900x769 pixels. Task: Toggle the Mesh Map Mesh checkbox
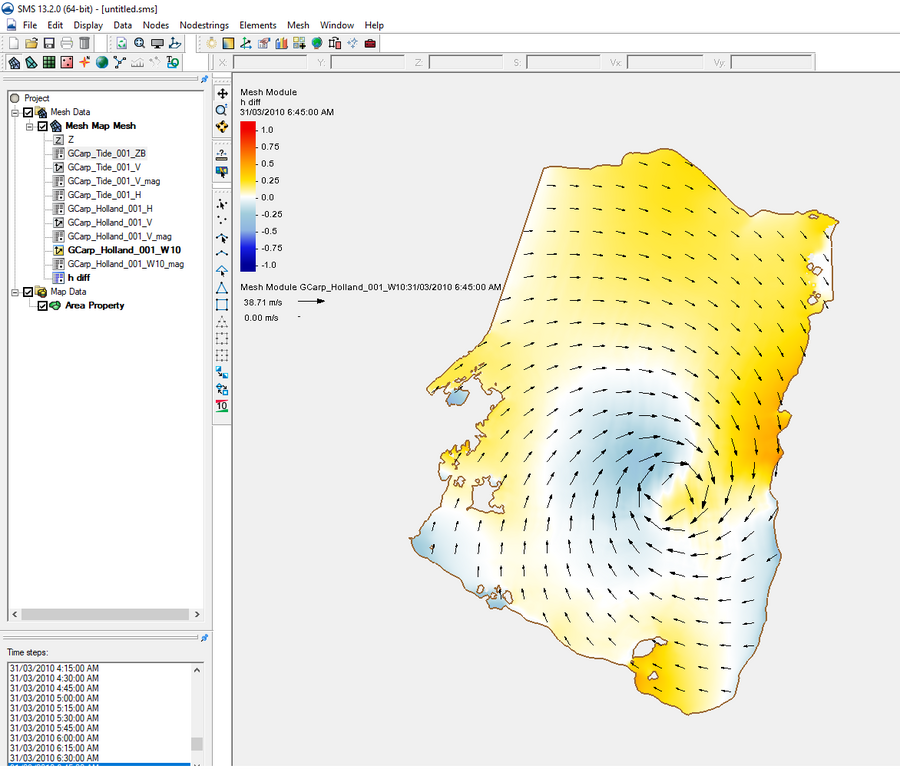pos(42,126)
